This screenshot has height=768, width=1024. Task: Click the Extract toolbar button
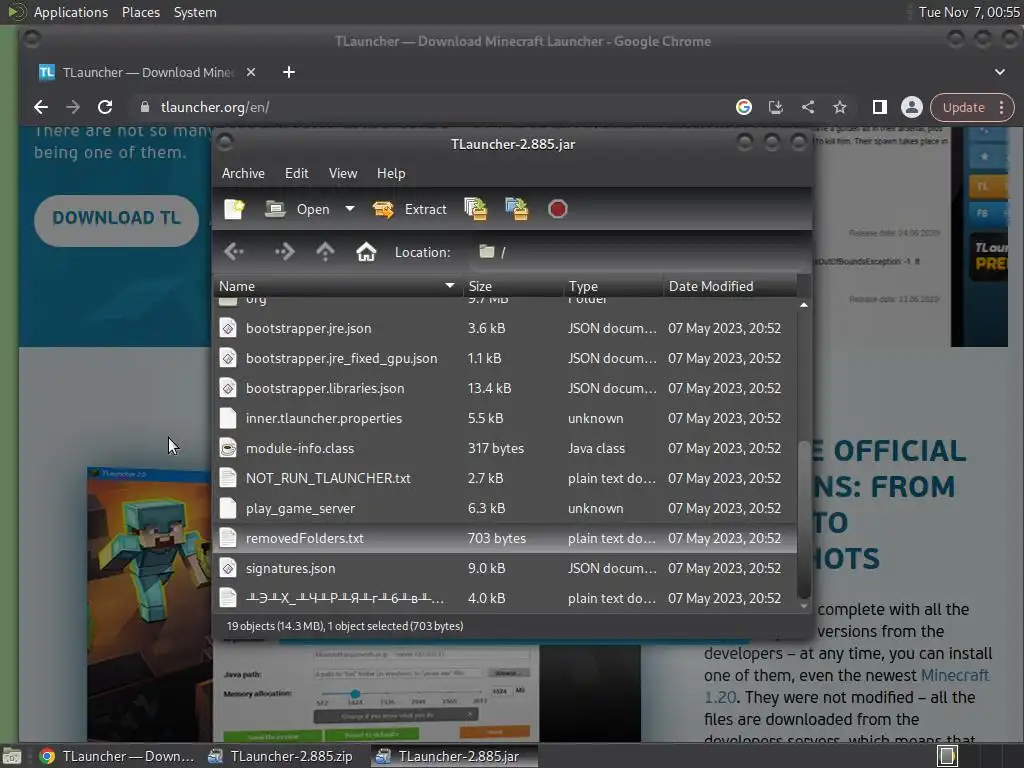coord(409,209)
